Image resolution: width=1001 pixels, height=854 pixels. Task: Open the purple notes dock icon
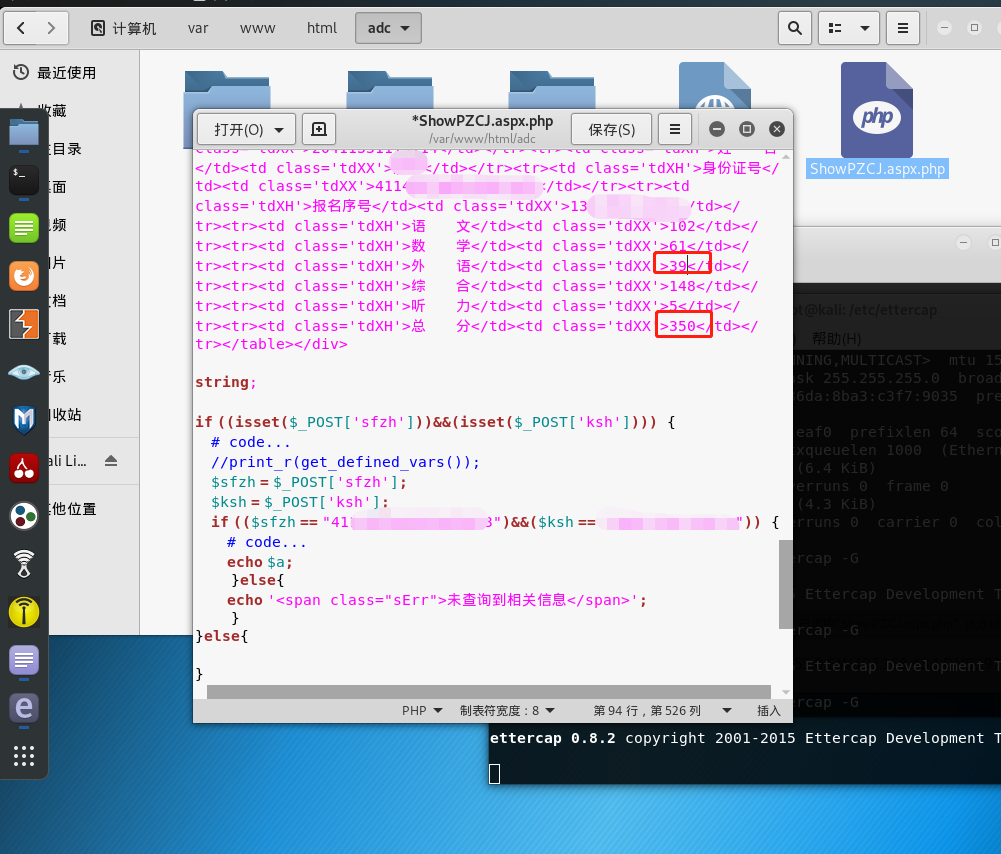point(24,659)
